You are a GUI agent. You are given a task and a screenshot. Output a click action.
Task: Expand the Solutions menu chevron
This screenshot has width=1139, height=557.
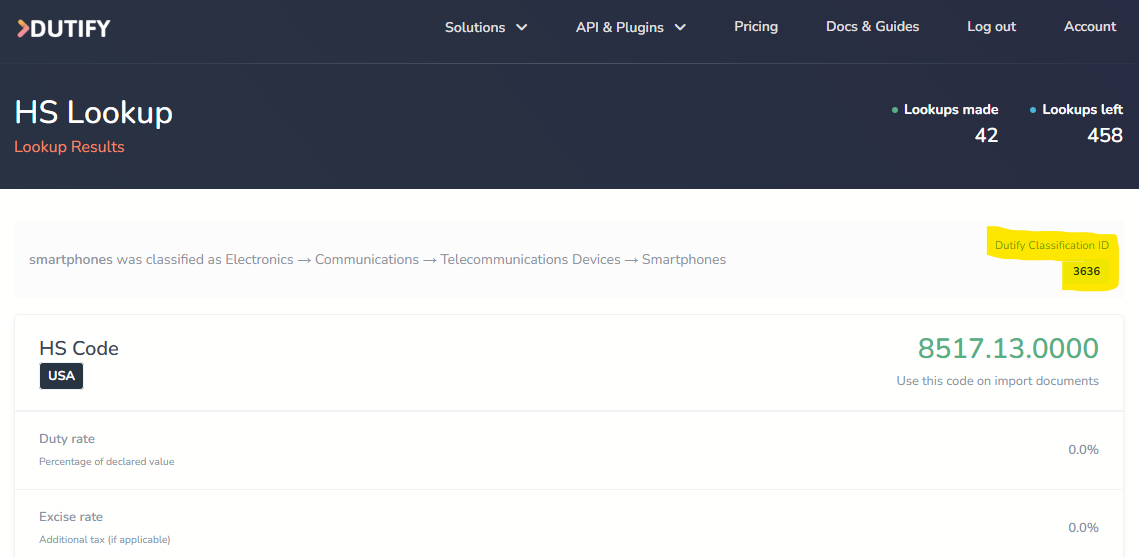(x=522, y=28)
